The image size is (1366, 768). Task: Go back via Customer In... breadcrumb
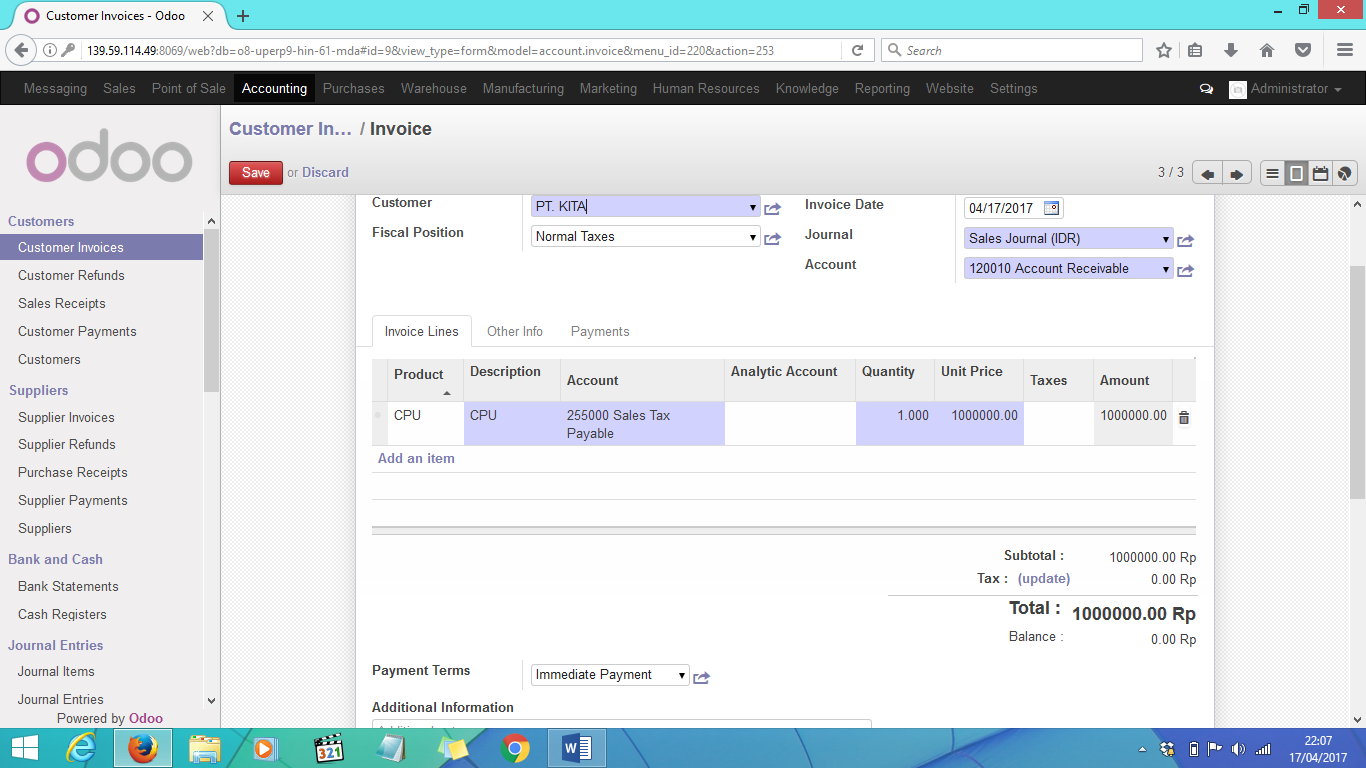click(x=290, y=129)
